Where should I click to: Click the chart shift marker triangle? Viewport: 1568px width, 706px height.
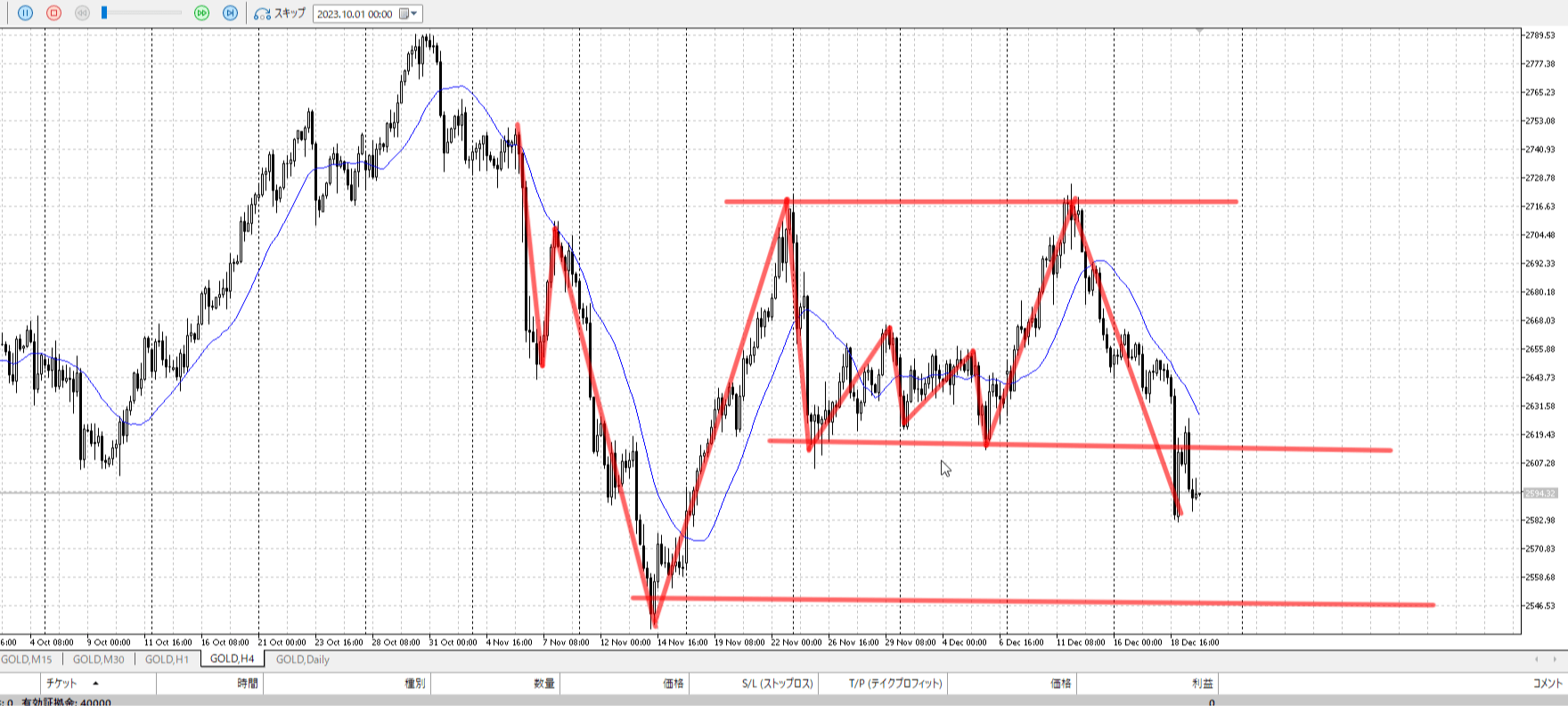[x=1200, y=31]
